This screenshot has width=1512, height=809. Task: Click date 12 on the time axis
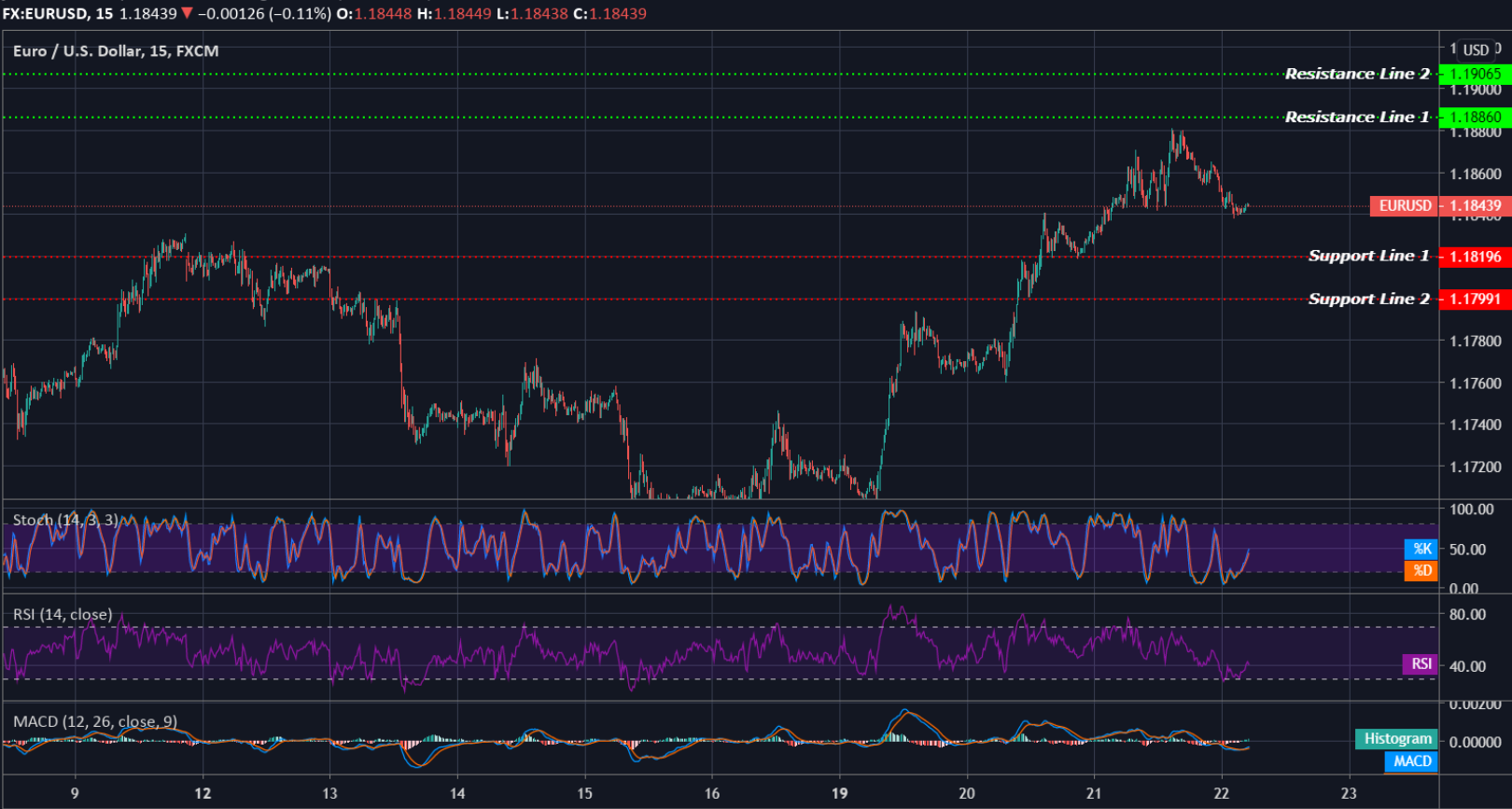203,793
